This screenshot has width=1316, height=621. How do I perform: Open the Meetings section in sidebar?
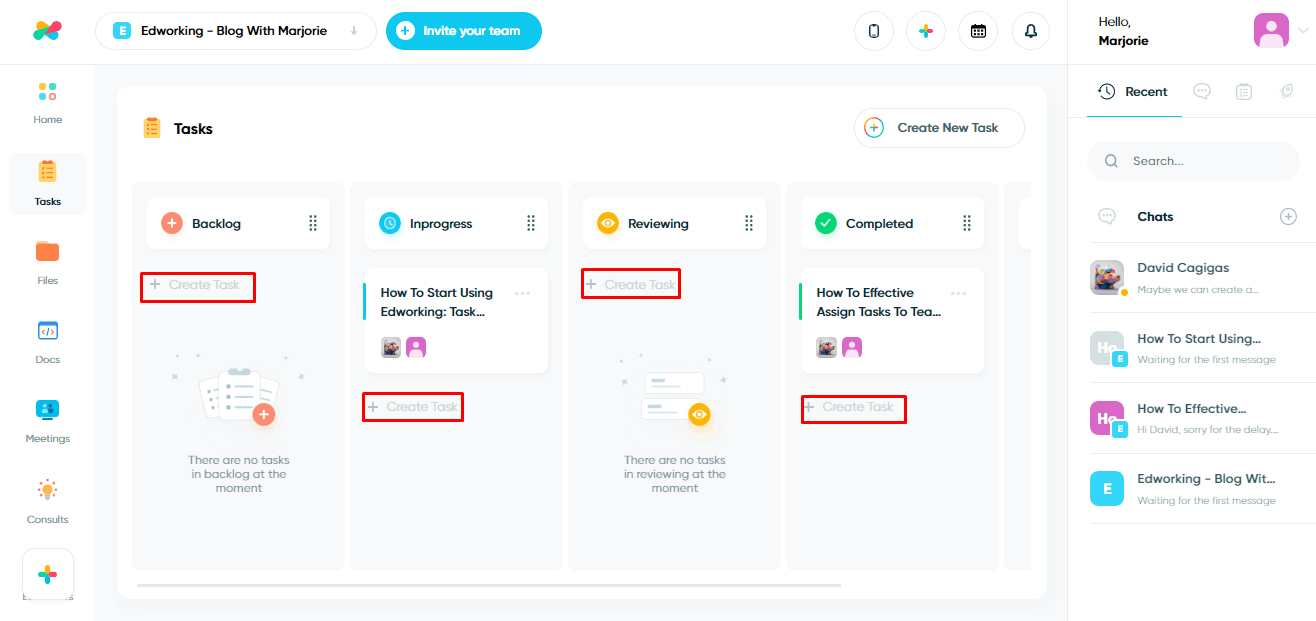click(47, 421)
